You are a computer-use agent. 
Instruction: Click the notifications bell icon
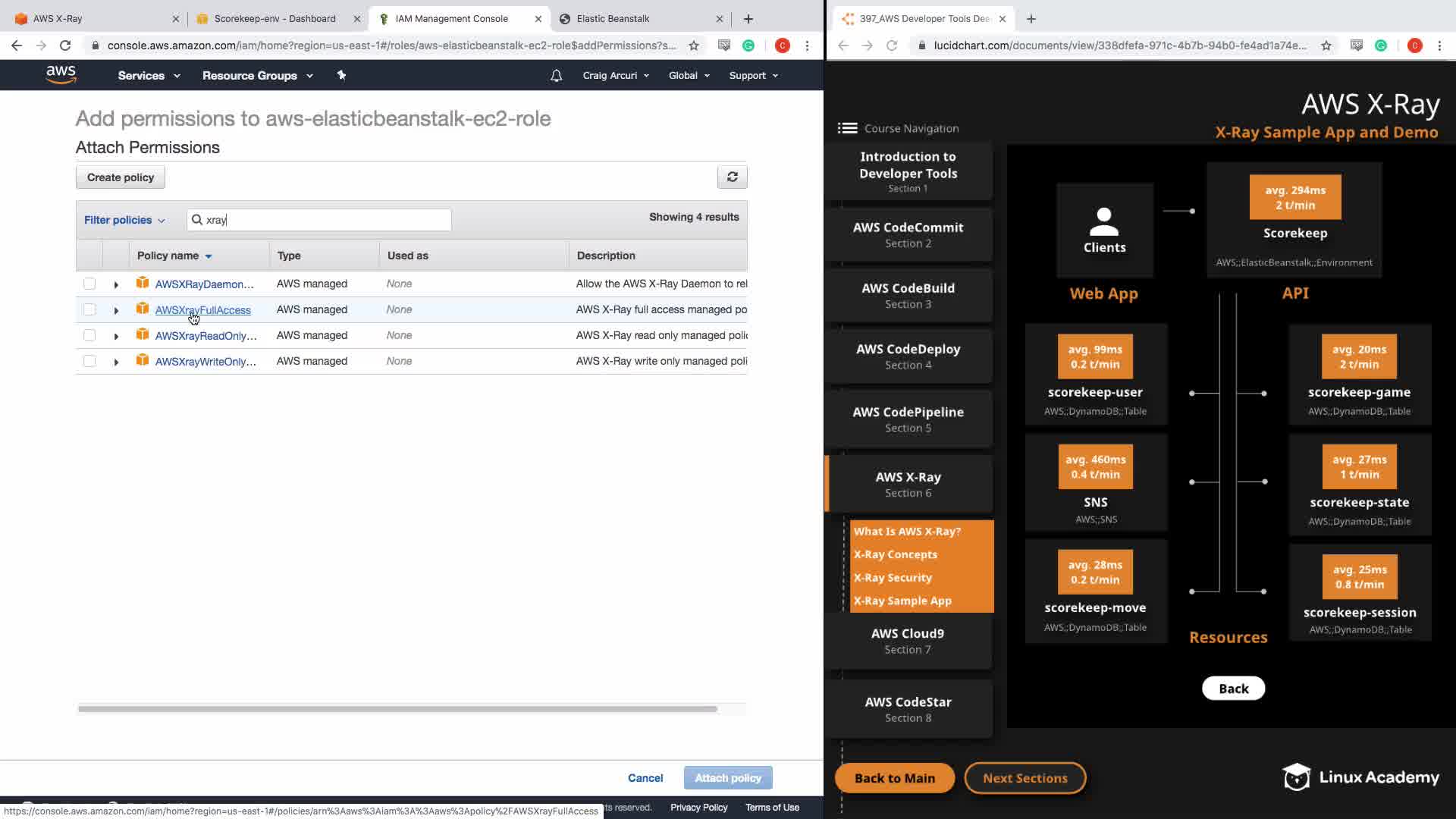click(x=556, y=75)
